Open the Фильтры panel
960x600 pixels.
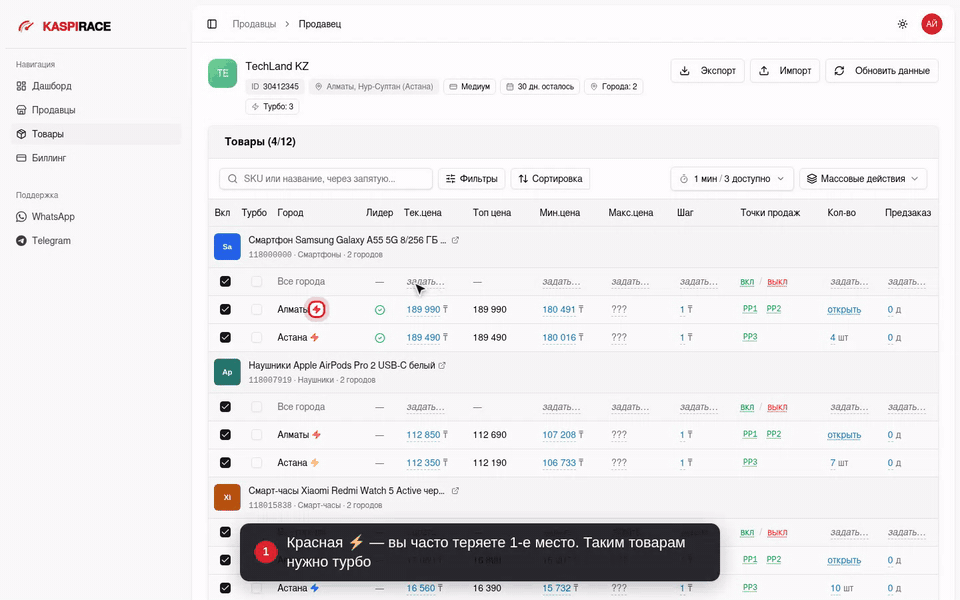pyautogui.click(x=471, y=179)
